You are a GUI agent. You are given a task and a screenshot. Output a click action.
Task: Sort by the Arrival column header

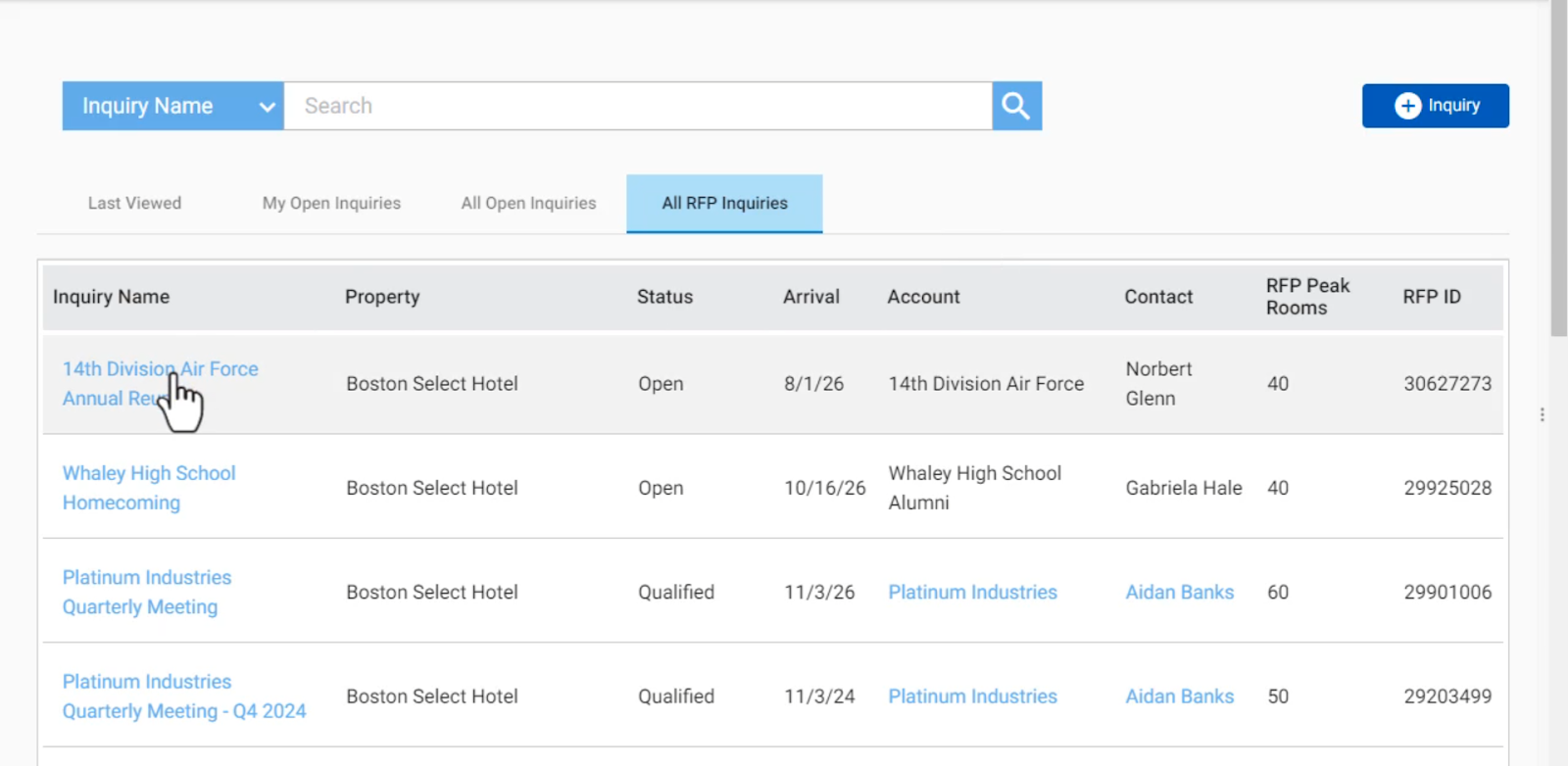(811, 297)
